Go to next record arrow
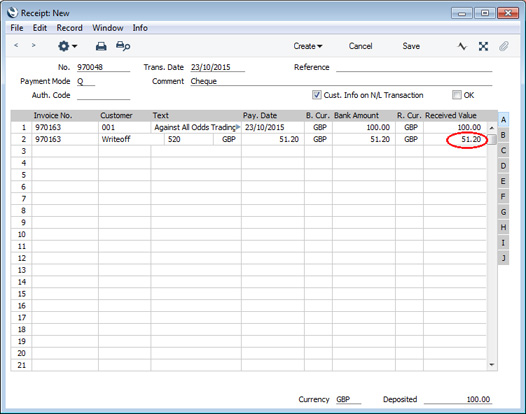526x414 pixels. (33, 45)
